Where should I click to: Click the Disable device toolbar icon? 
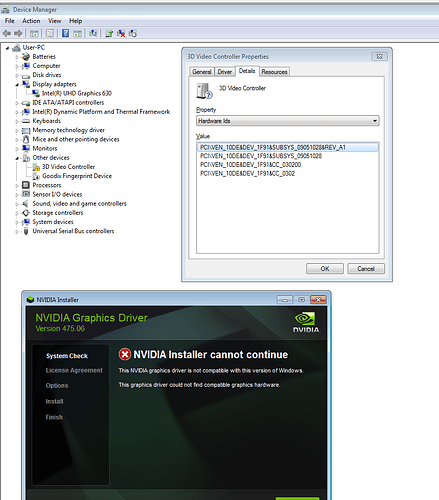pos(133,33)
